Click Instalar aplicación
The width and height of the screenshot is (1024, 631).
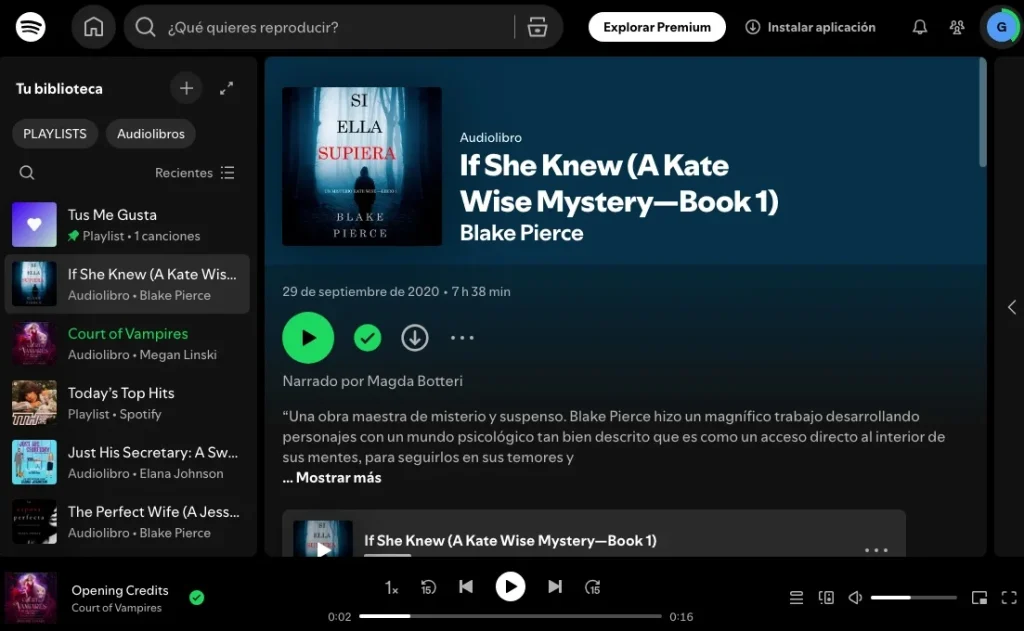point(810,27)
